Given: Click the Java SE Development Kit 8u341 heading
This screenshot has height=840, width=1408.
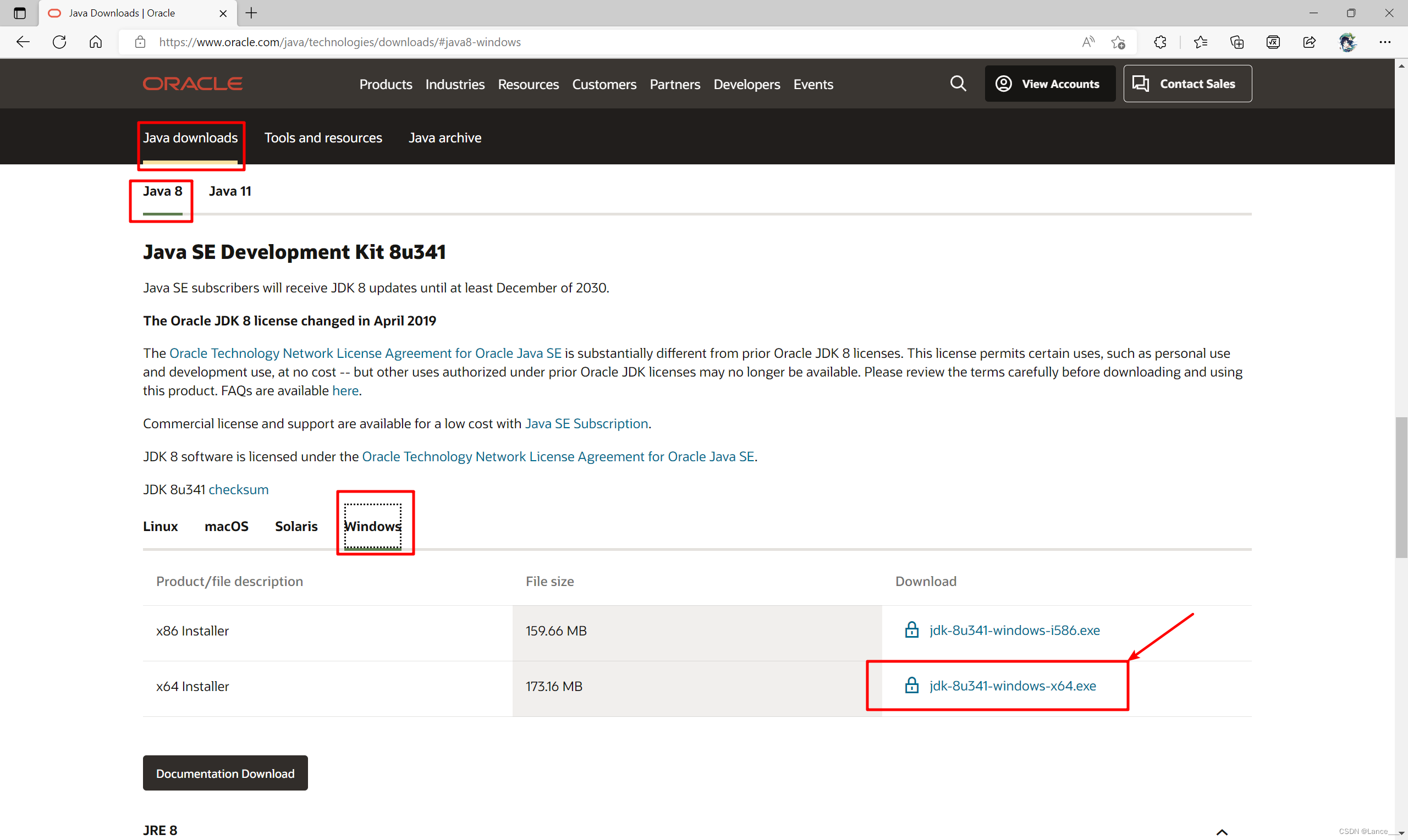Looking at the screenshot, I should tap(294, 252).
